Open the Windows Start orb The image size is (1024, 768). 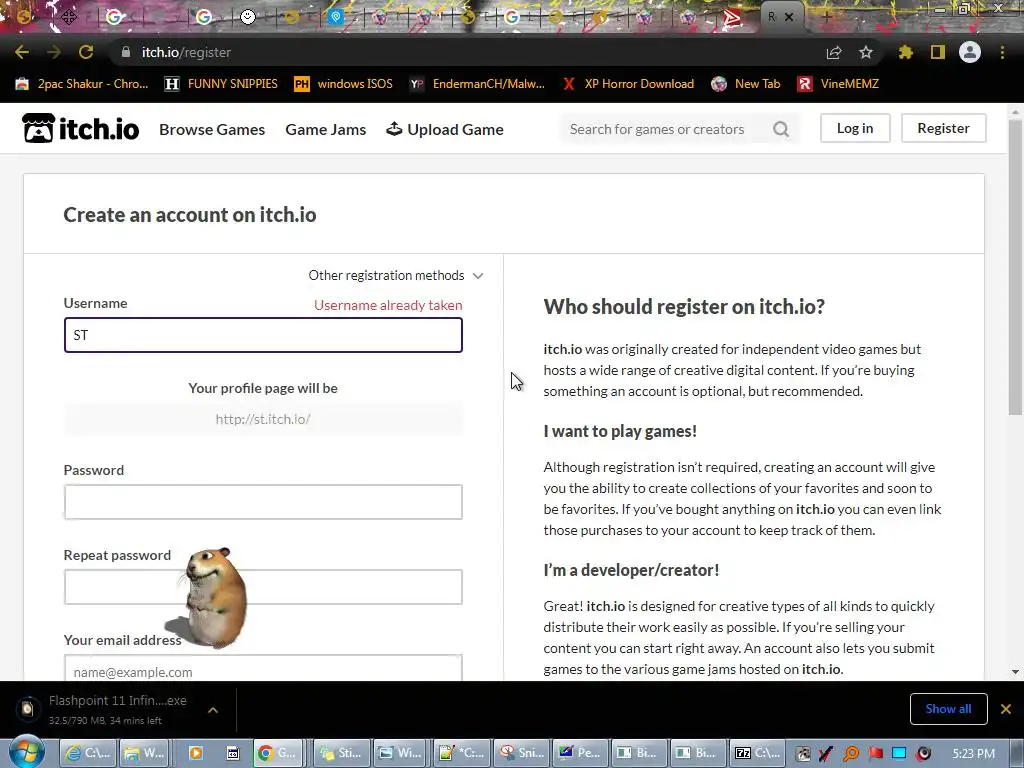point(27,752)
